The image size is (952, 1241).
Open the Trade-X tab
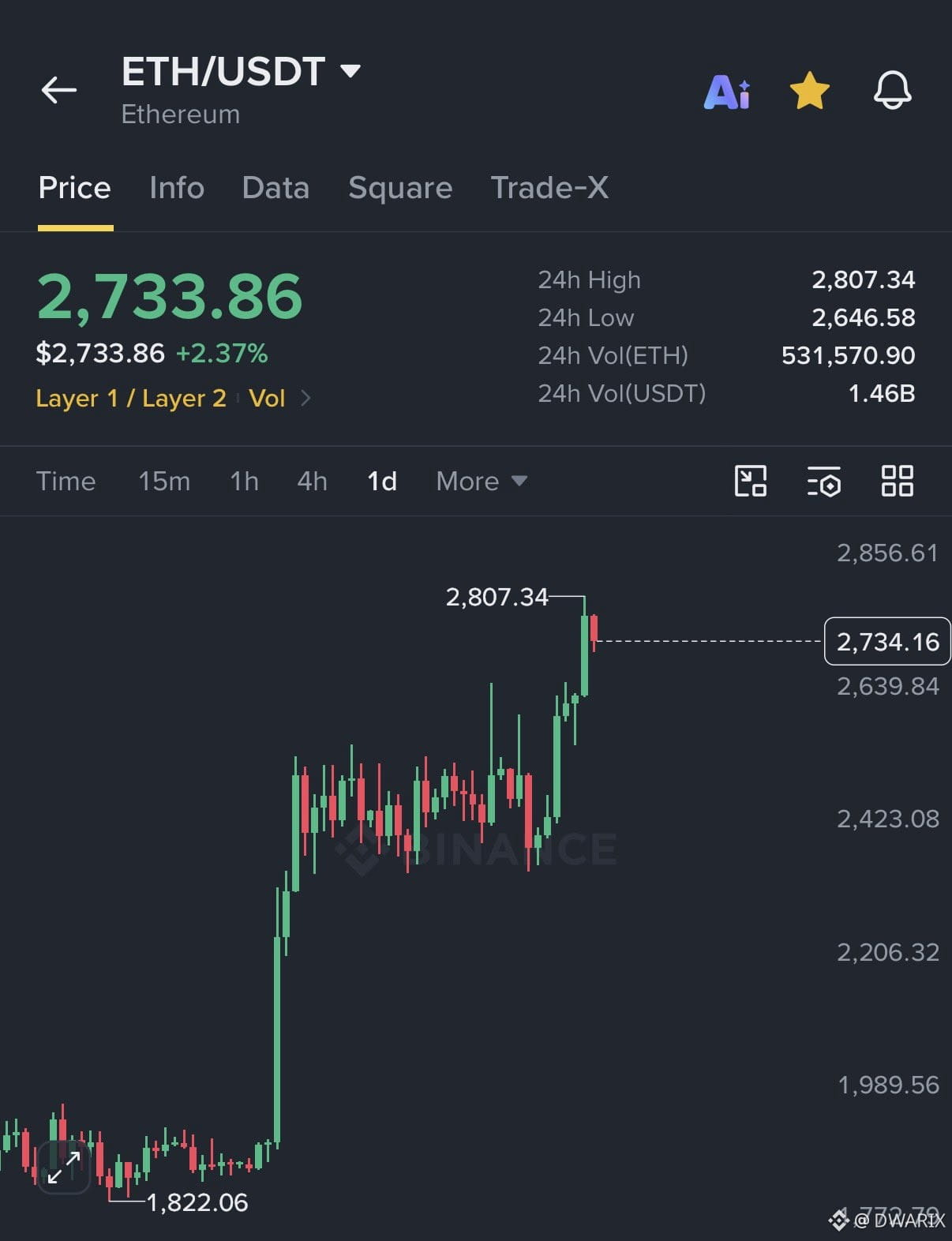click(x=549, y=188)
